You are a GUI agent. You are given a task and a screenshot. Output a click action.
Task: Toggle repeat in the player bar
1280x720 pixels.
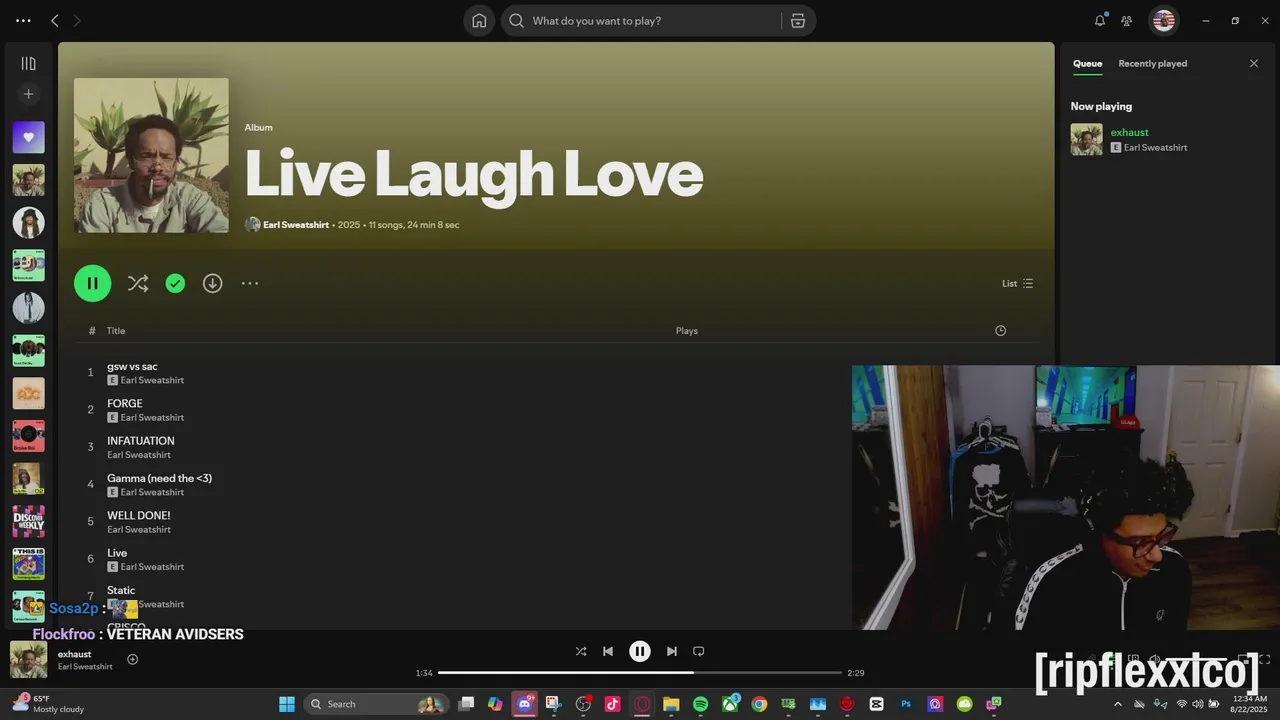699,651
